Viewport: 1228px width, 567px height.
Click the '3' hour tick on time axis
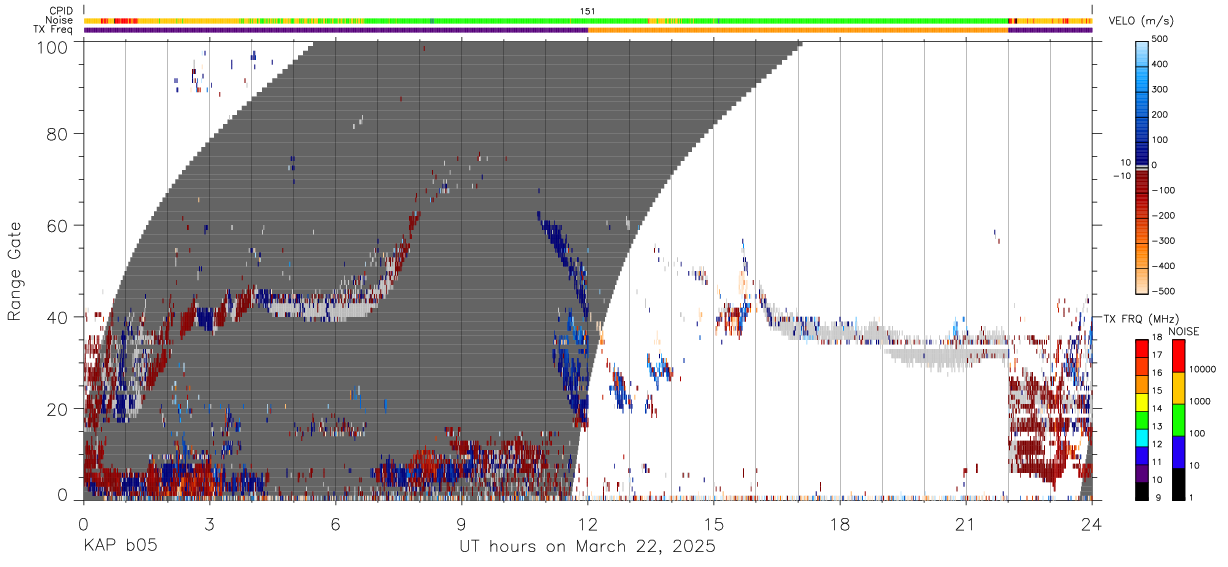210,523
